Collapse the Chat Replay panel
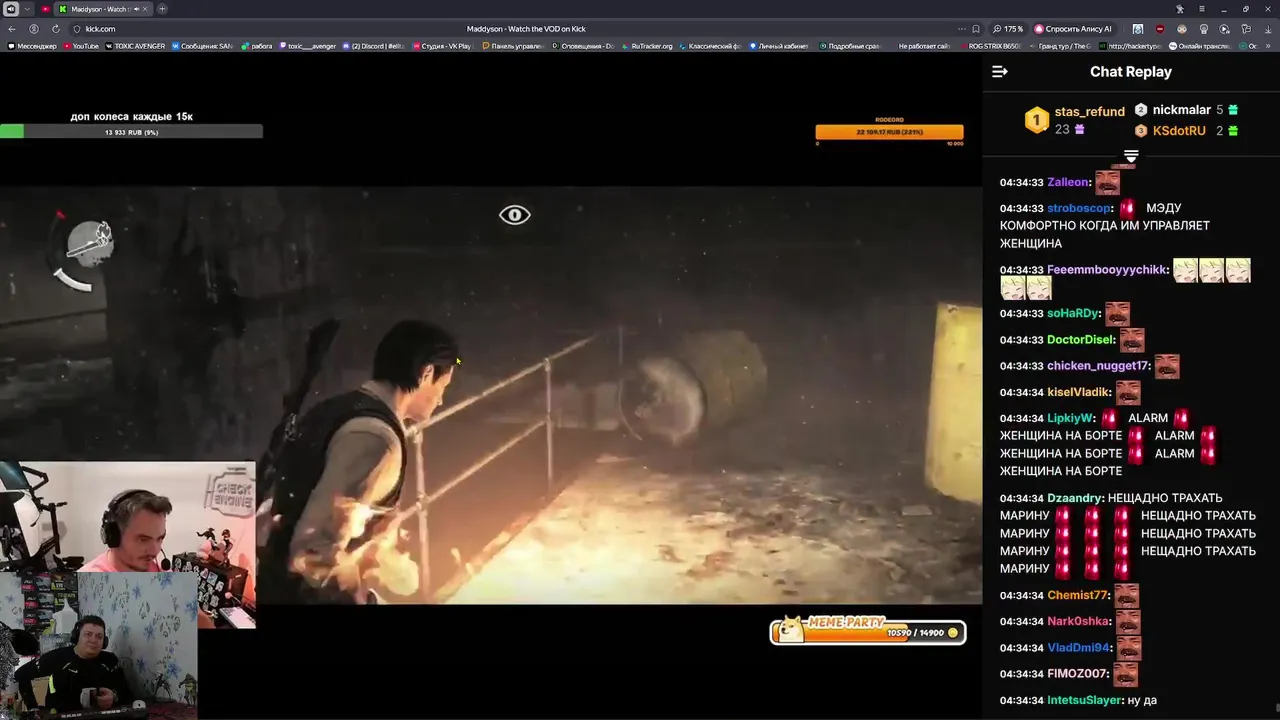This screenshot has height=720, width=1280. [999, 72]
